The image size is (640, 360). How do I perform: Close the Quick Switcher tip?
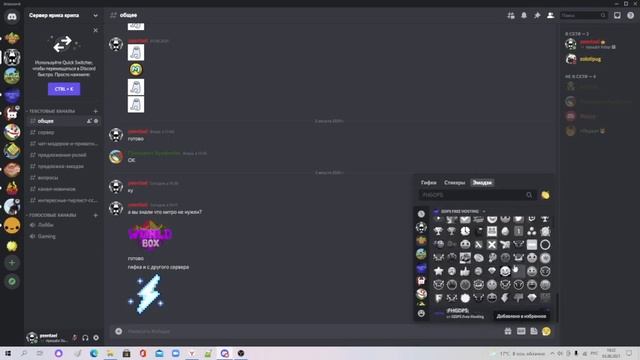[x=96, y=30]
